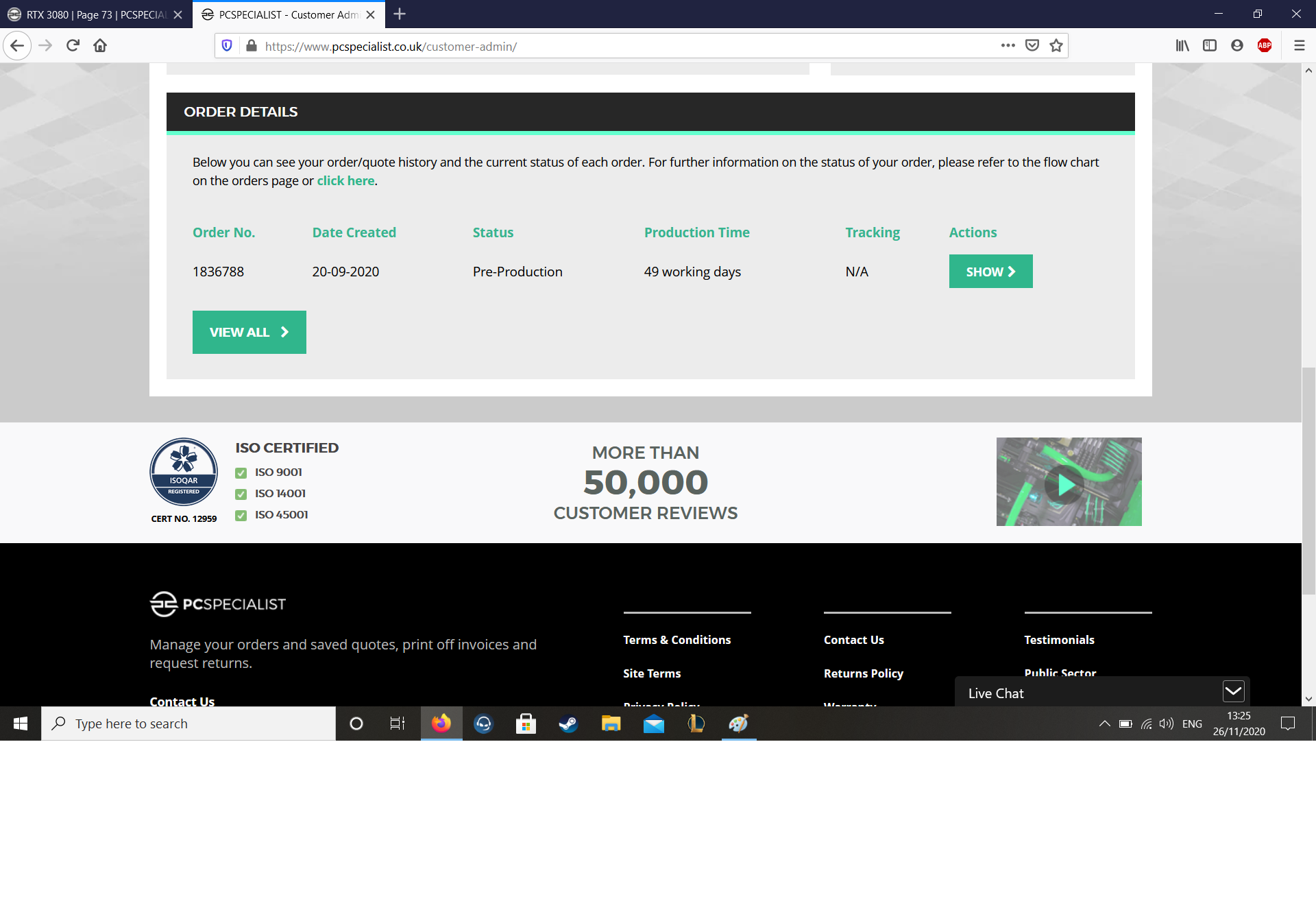Image resolution: width=1316 pixels, height=897 pixels.
Task: Open the Firefox hamburger menu
Action: click(1299, 45)
